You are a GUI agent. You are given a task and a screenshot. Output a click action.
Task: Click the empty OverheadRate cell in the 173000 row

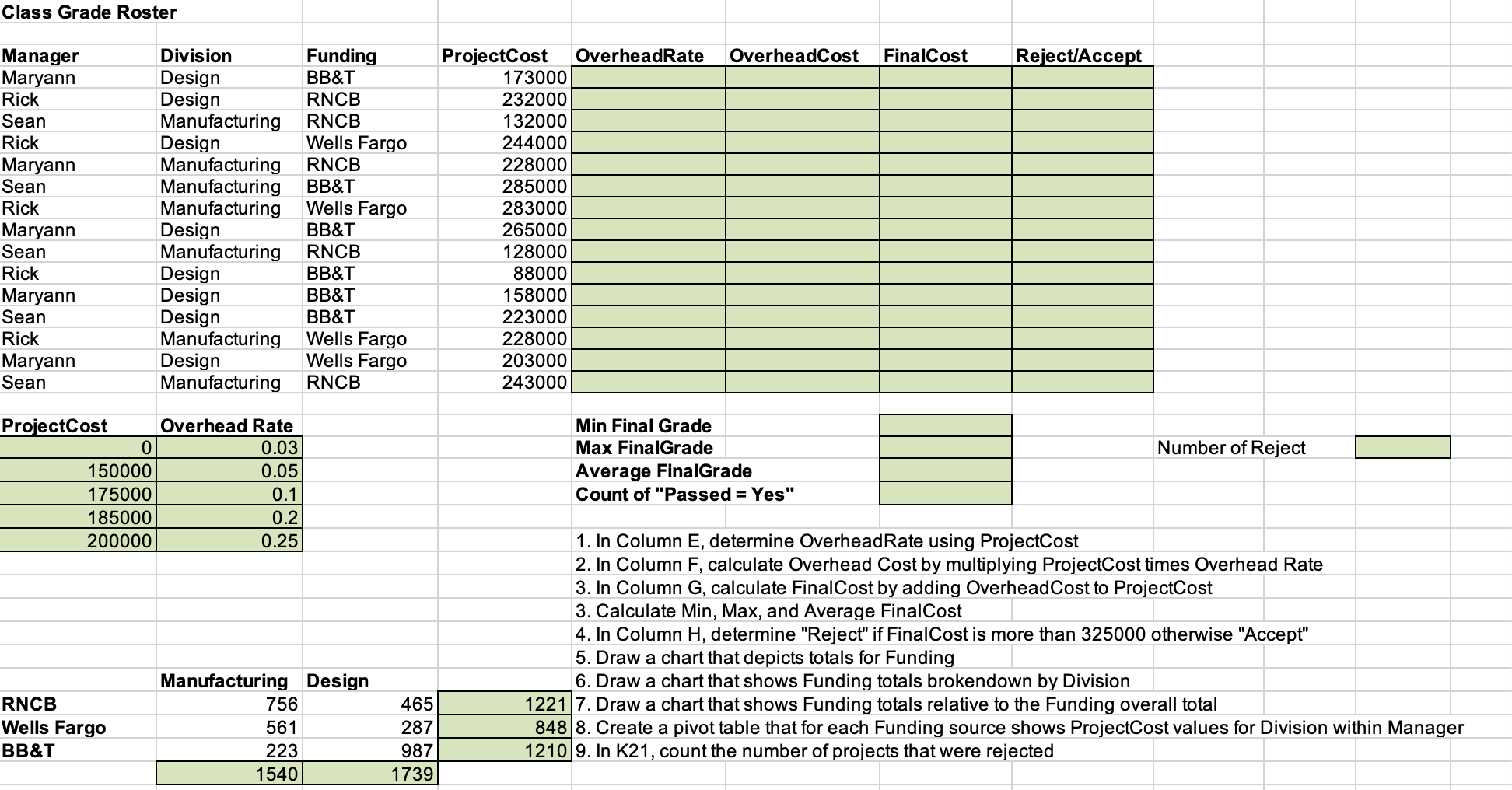649,78
